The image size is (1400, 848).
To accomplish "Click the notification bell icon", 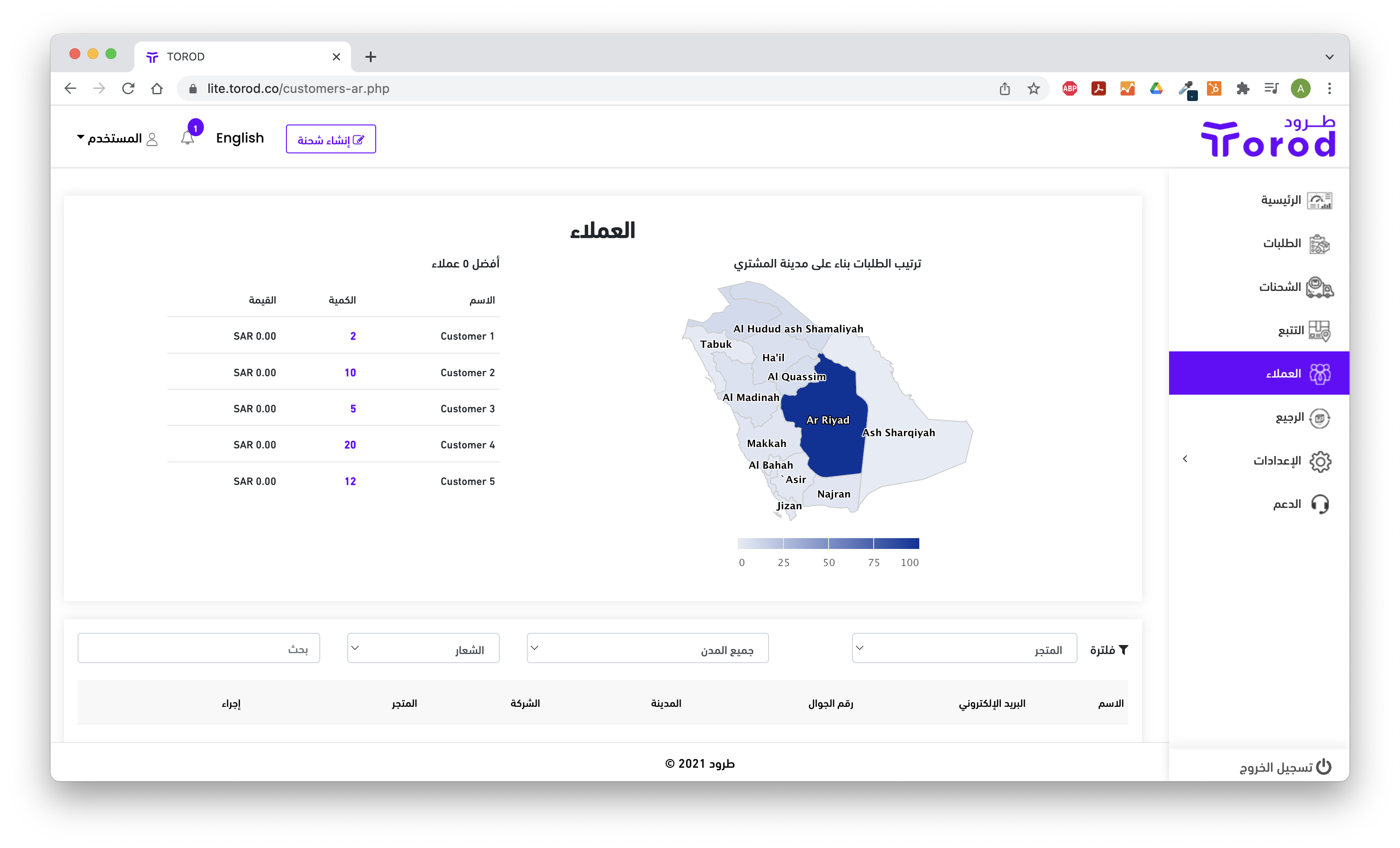I will pyautogui.click(x=188, y=138).
